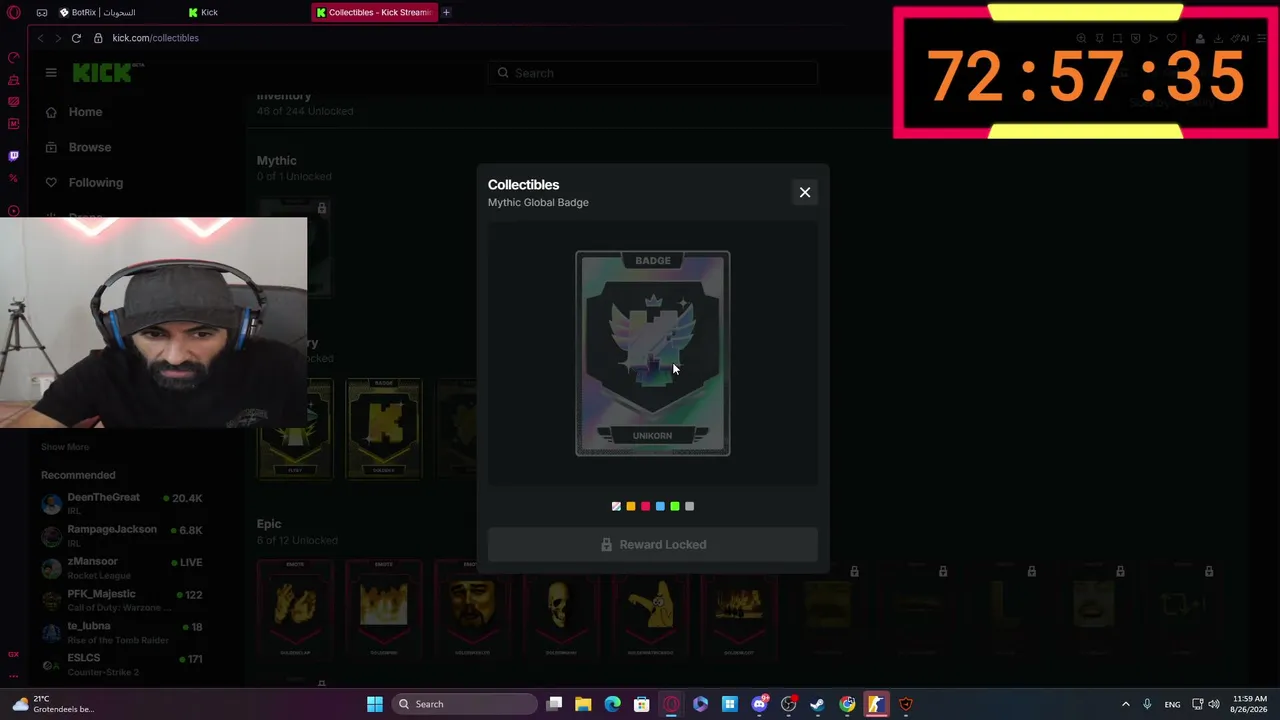Open Task View on the taskbar
Image resolution: width=1280 pixels, height=720 pixels.
click(x=555, y=704)
